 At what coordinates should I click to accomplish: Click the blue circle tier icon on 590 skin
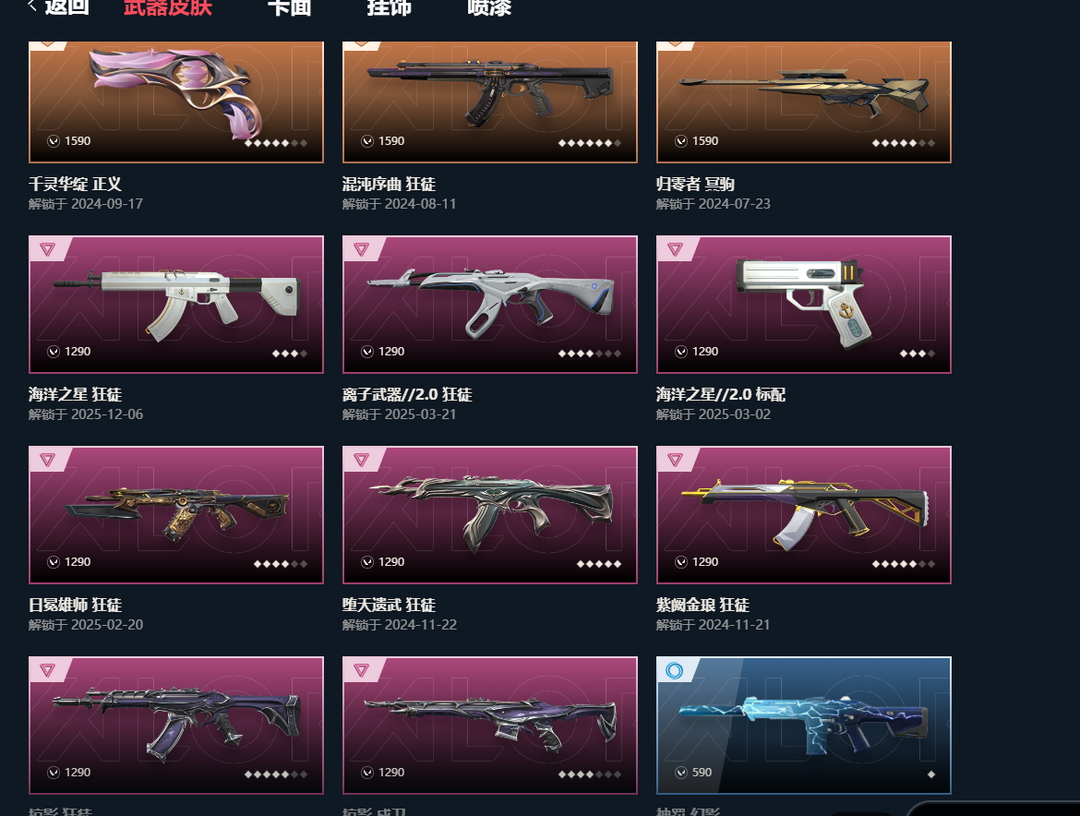(x=674, y=670)
